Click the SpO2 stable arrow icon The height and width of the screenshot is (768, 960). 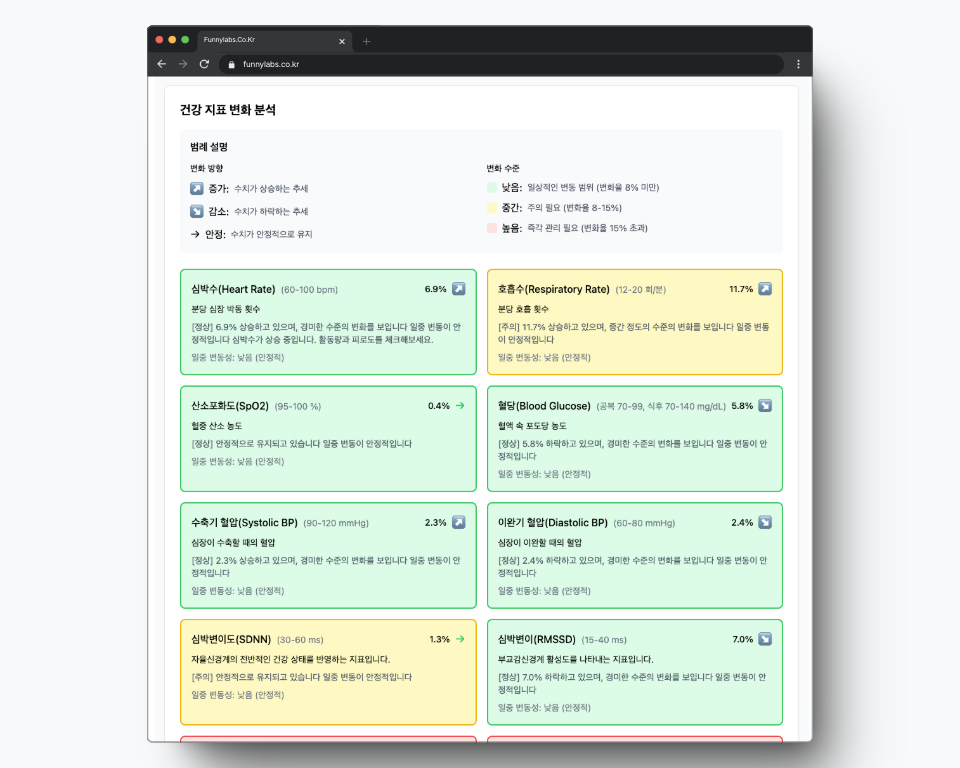click(460, 406)
